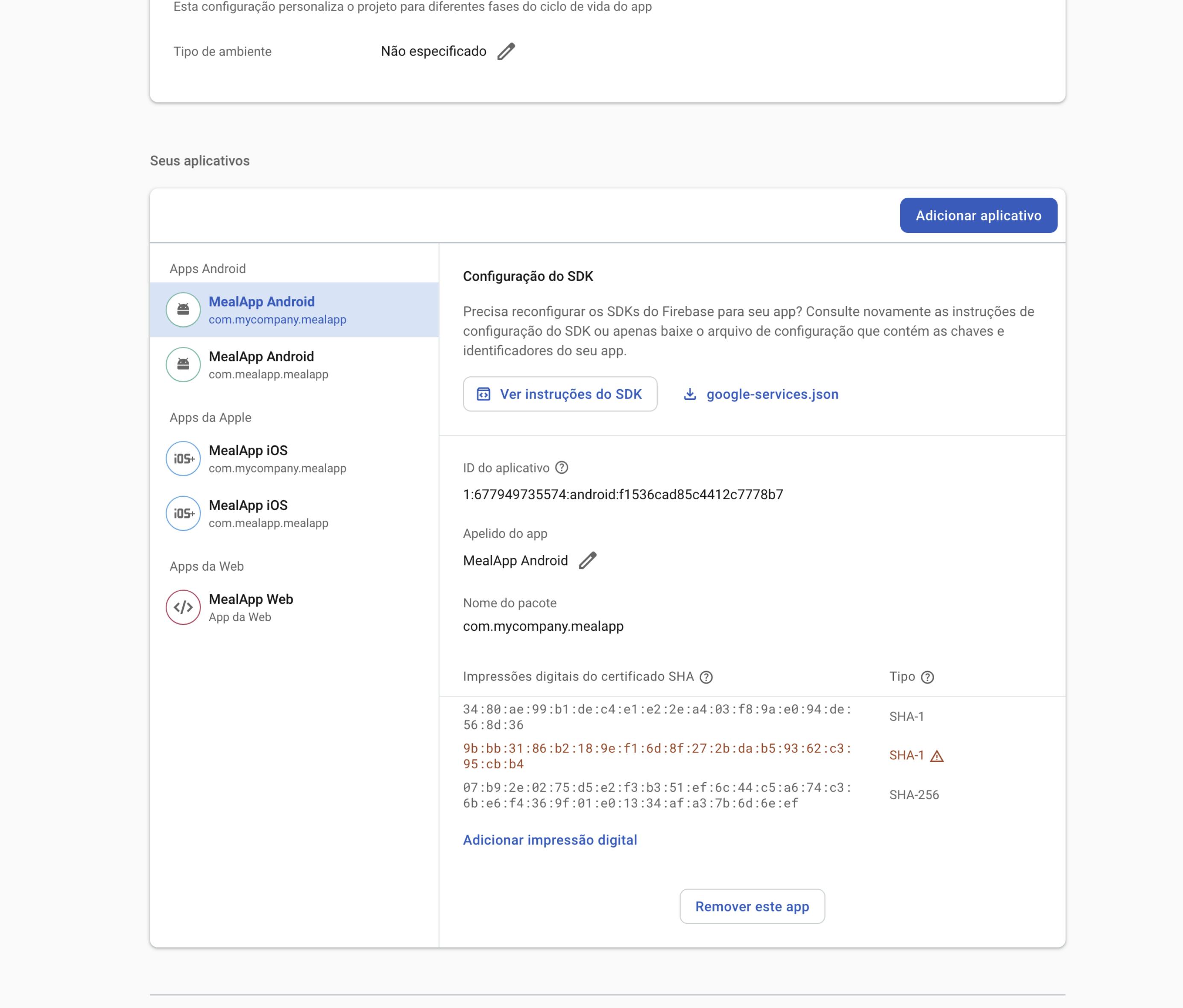Click help icon next to Tipo
Screen dimensions: 1183x1008
928,677
